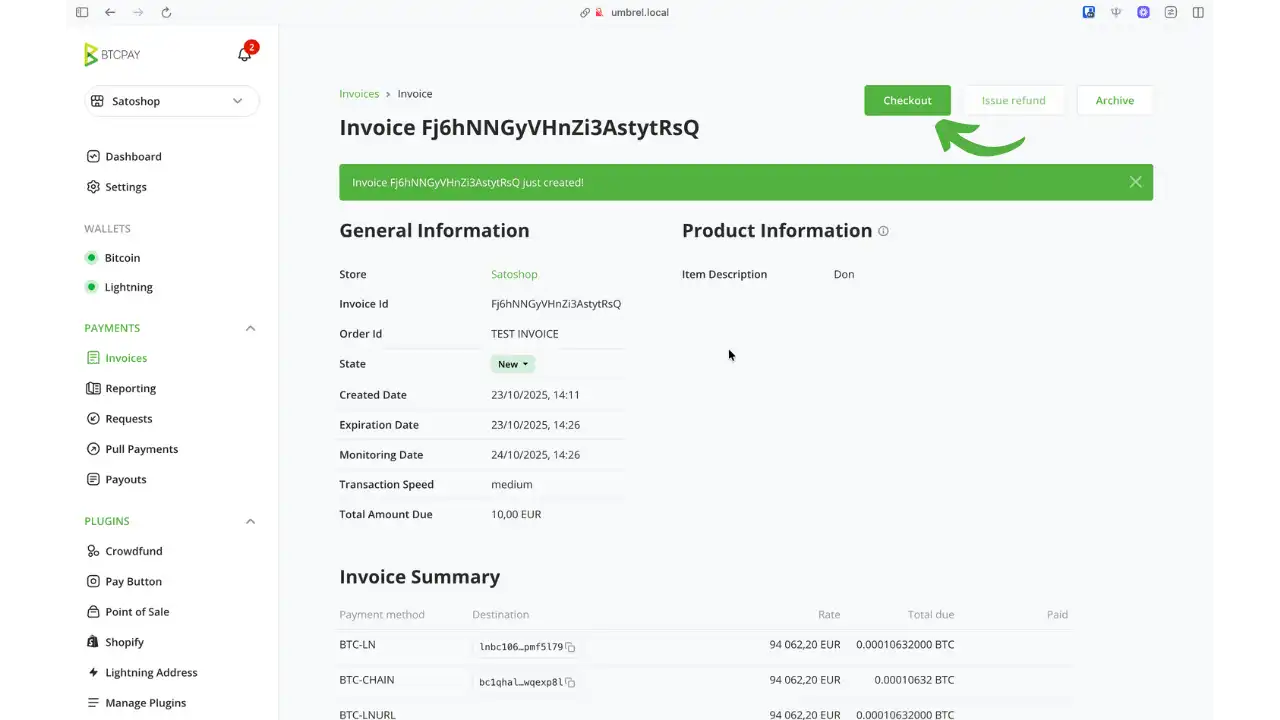
Task: Click the umbrel.local address bar
Action: (639, 12)
